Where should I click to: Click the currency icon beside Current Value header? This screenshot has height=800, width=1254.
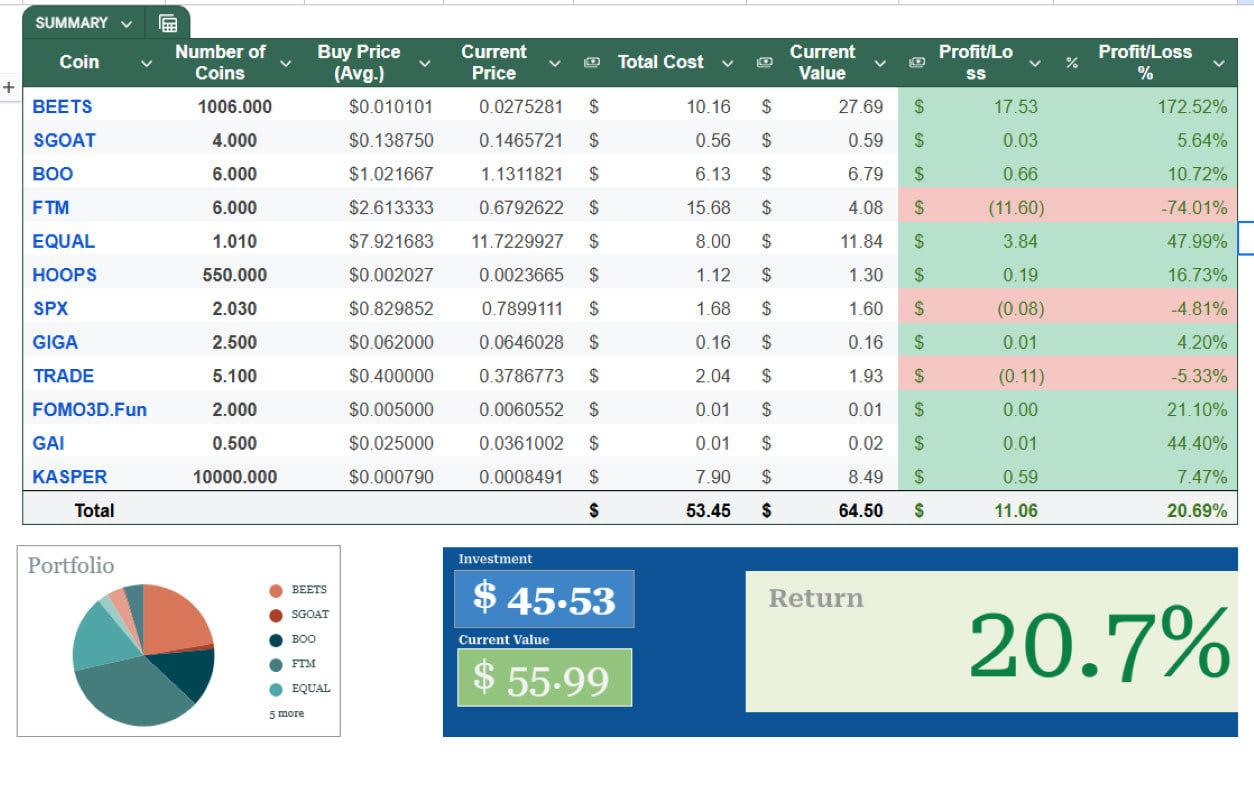coord(765,62)
